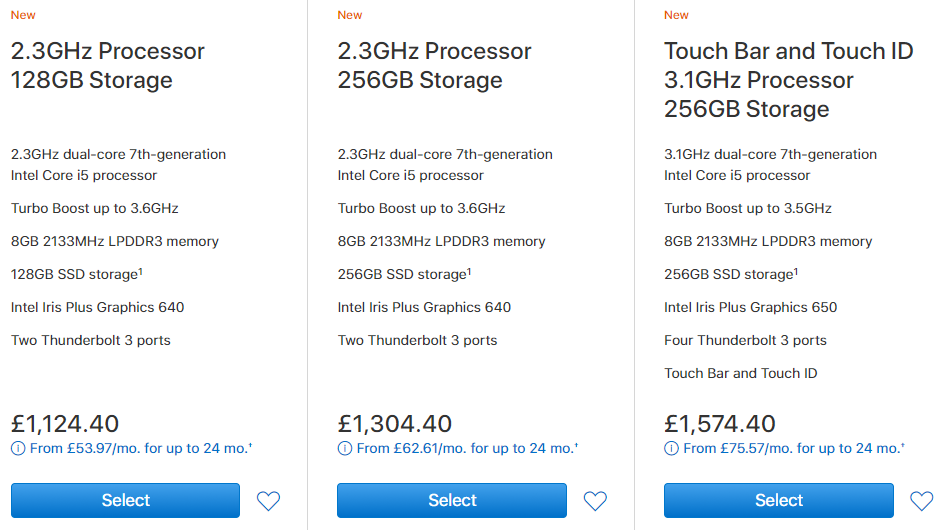938x530 pixels.
Task: Open the info icon beside £53.97/mo. financing
Action: (18, 449)
